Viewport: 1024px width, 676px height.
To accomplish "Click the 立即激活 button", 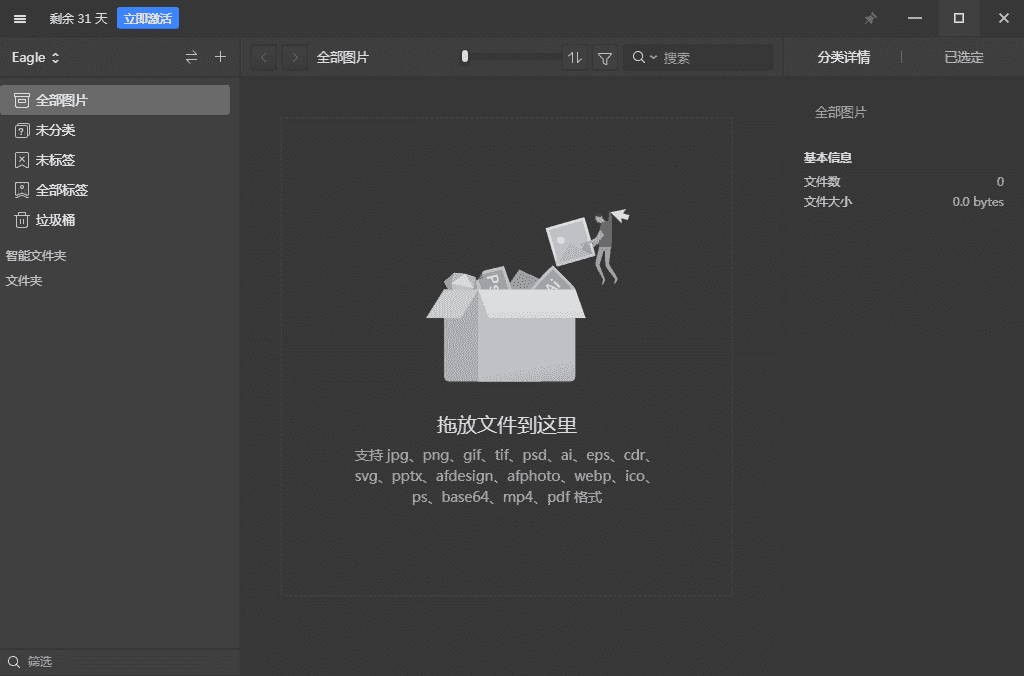I will click(x=148, y=18).
